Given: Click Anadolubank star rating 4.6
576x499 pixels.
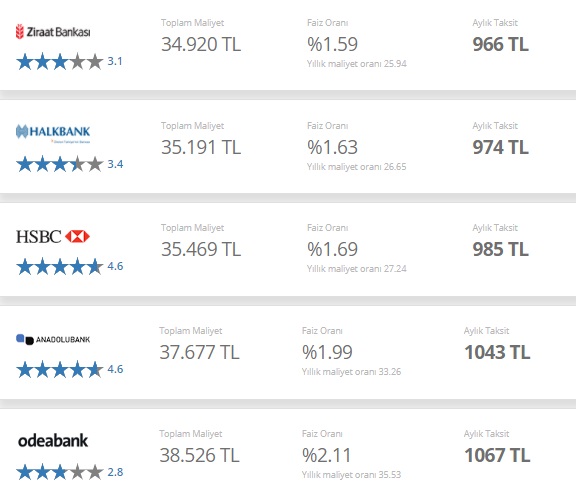Looking at the screenshot, I should pos(70,369).
